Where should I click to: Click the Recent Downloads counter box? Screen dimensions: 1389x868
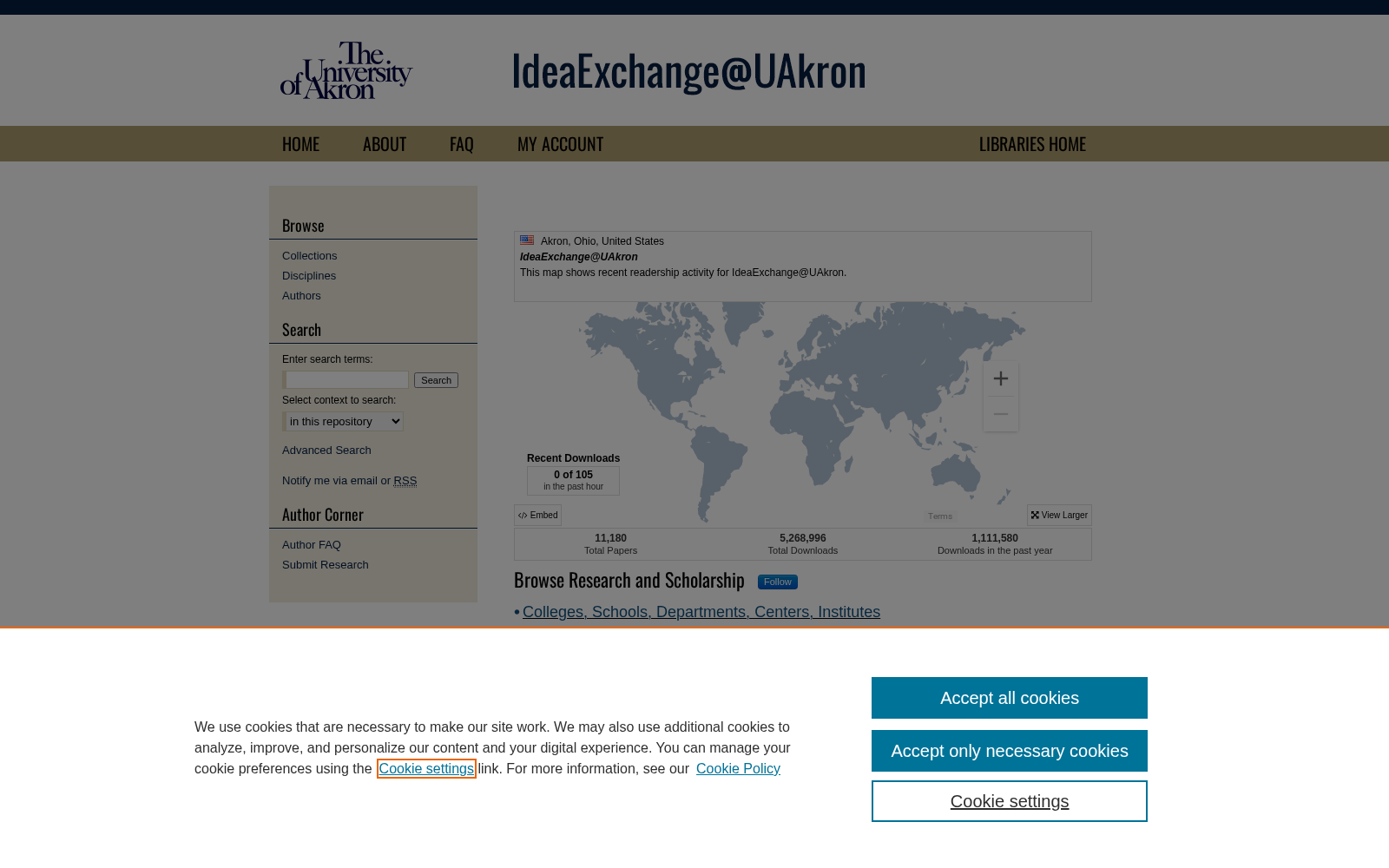point(573,481)
